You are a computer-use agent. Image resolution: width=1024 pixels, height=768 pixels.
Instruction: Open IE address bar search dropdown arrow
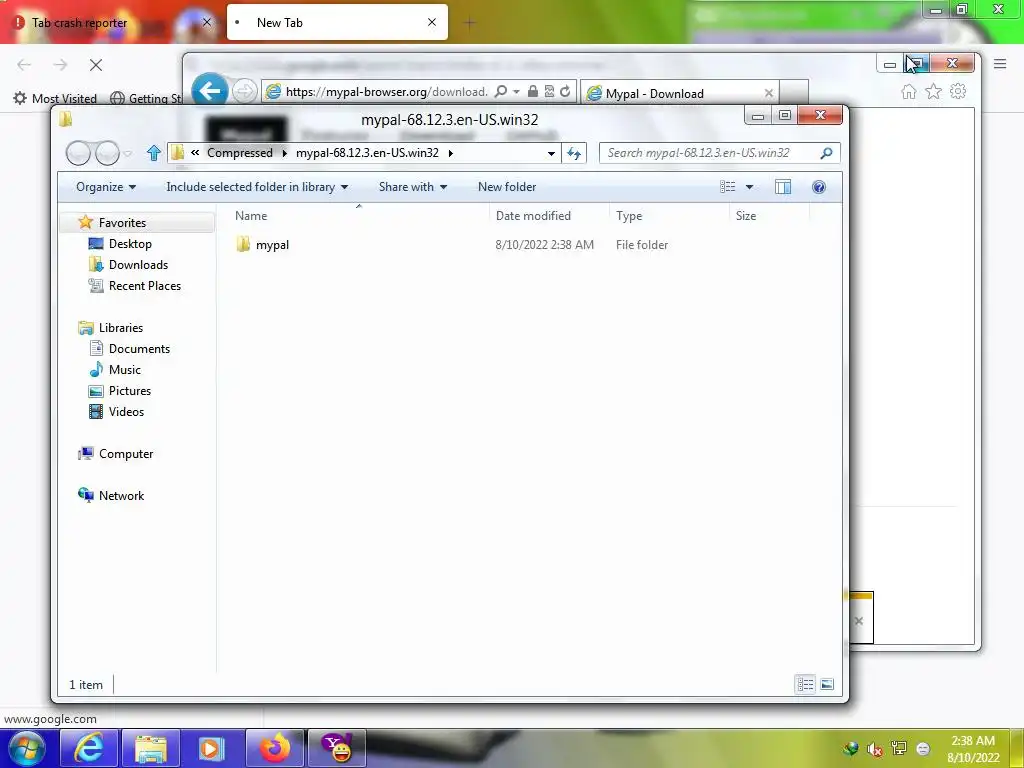[516, 91]
